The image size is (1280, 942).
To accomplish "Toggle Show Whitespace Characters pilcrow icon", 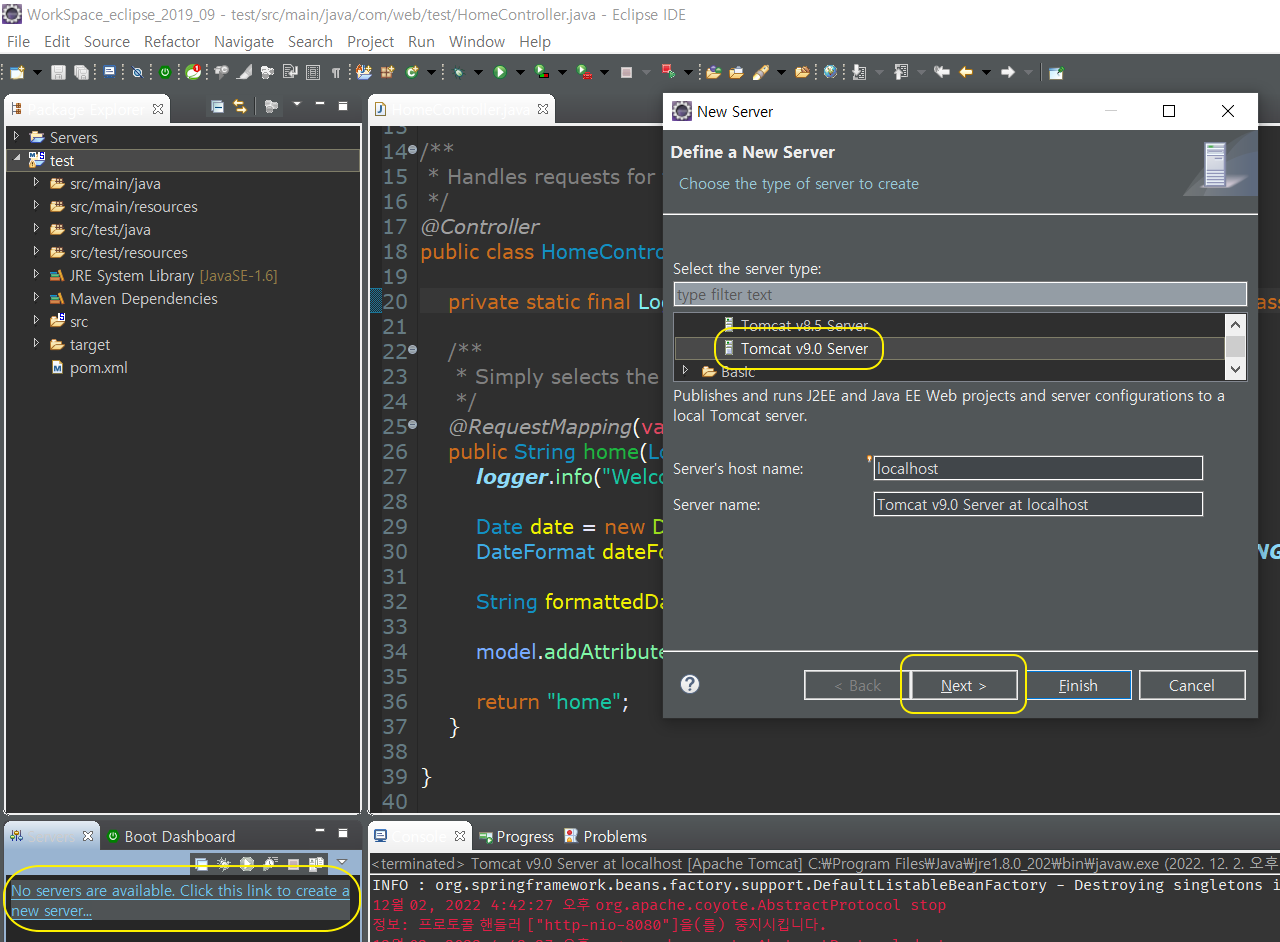I will (x=336, y=72).
